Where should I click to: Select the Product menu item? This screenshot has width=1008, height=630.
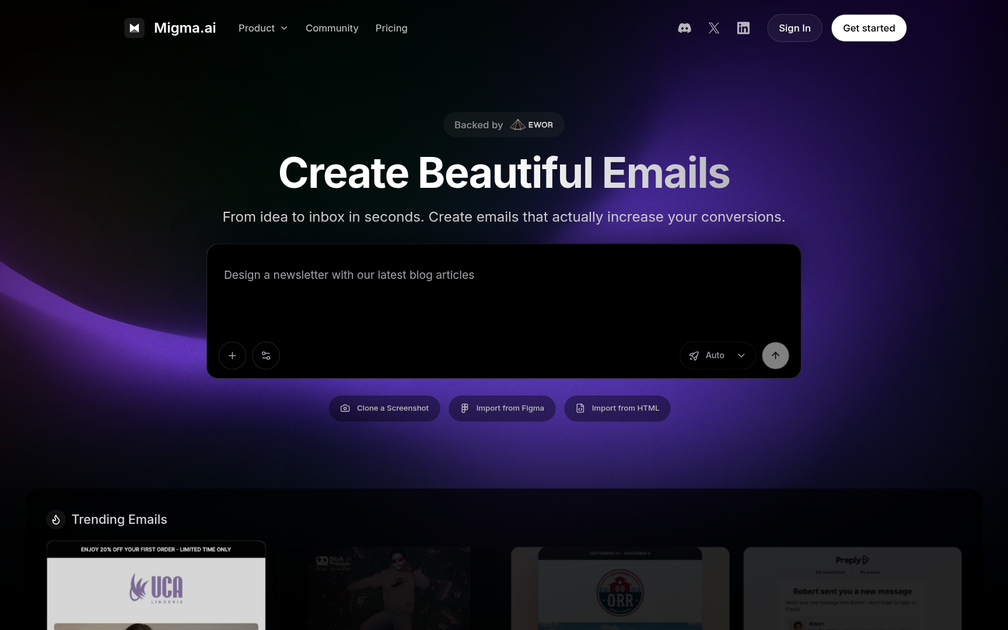tap(256, 28)
